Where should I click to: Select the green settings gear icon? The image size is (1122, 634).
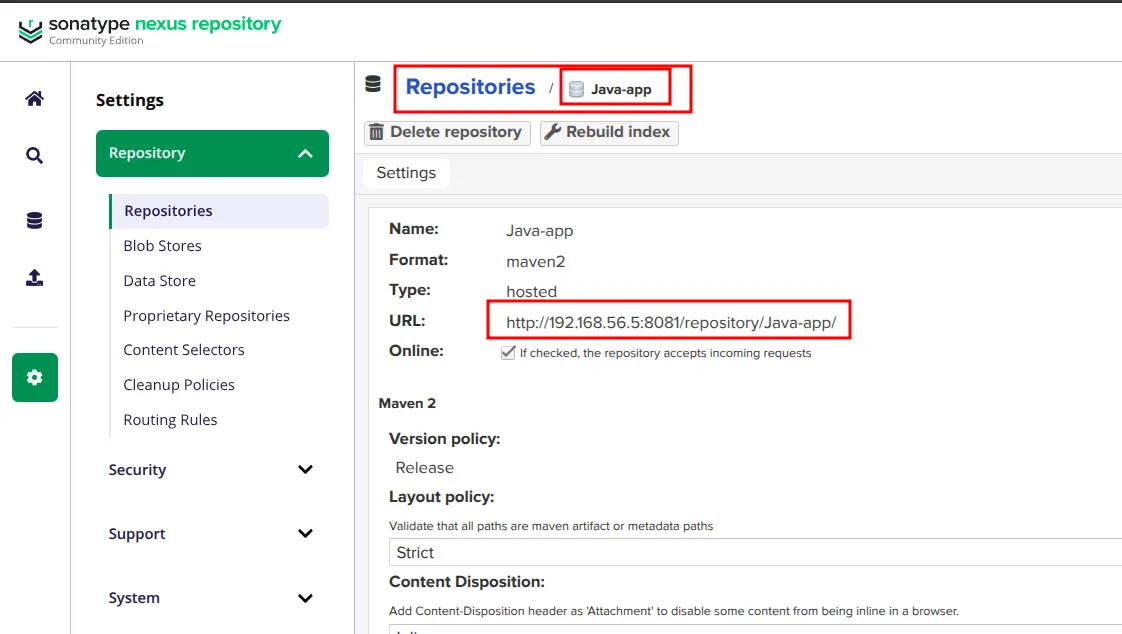click(35, 377)
